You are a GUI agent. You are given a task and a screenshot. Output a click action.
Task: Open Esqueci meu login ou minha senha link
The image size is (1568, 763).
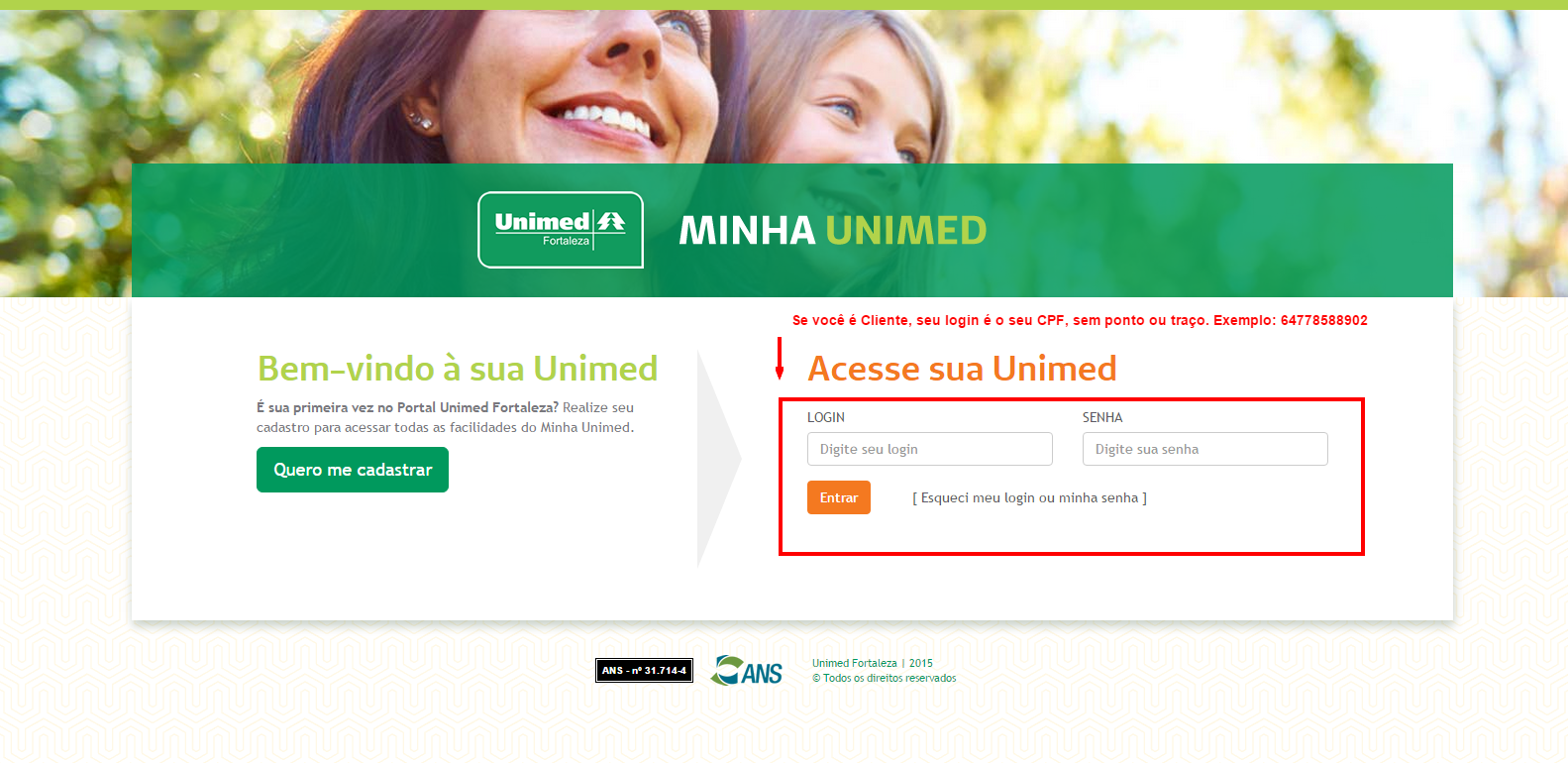pyautogui.click(x=1029, y=498)
